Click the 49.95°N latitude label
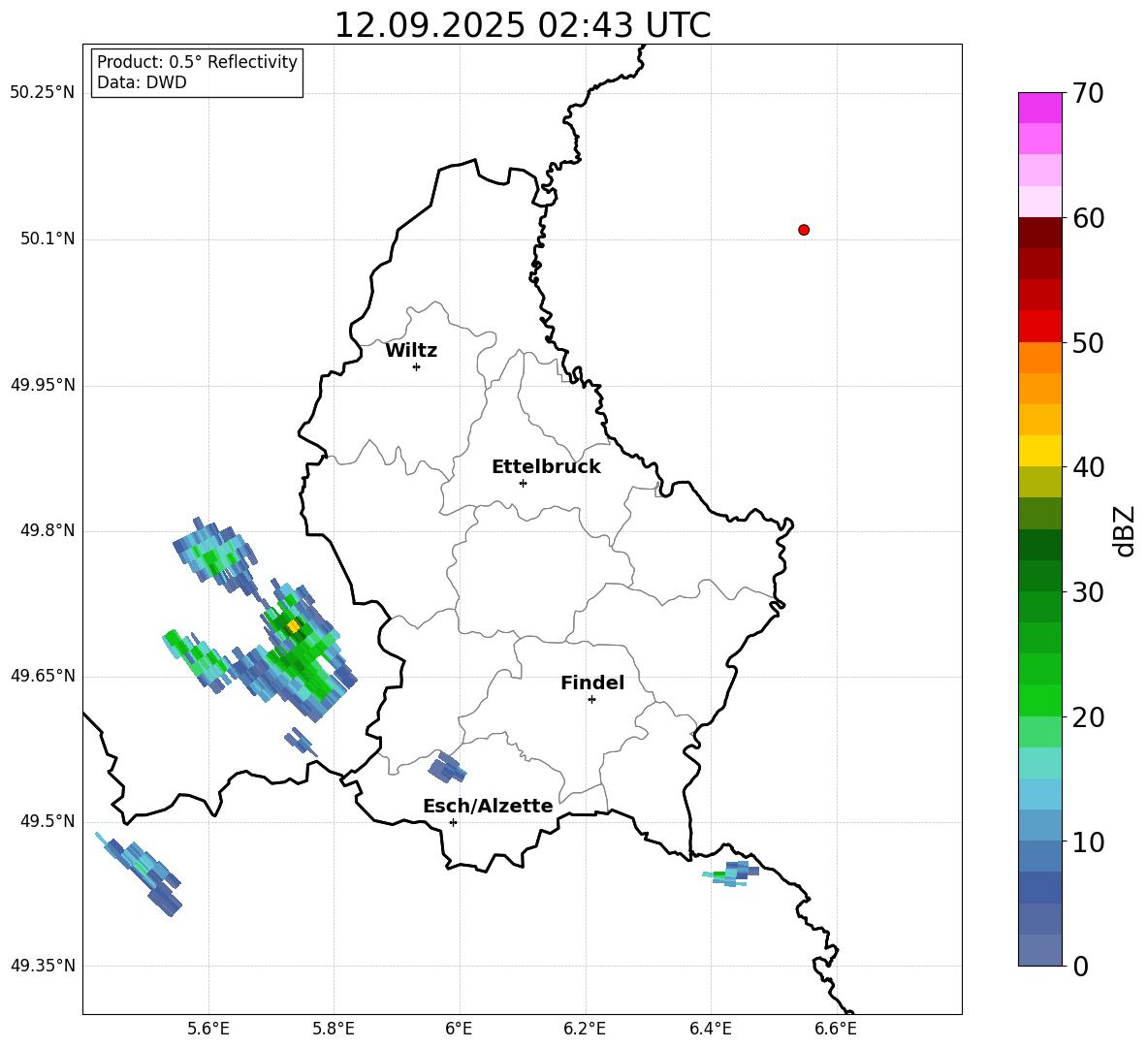 coord(44,385)
